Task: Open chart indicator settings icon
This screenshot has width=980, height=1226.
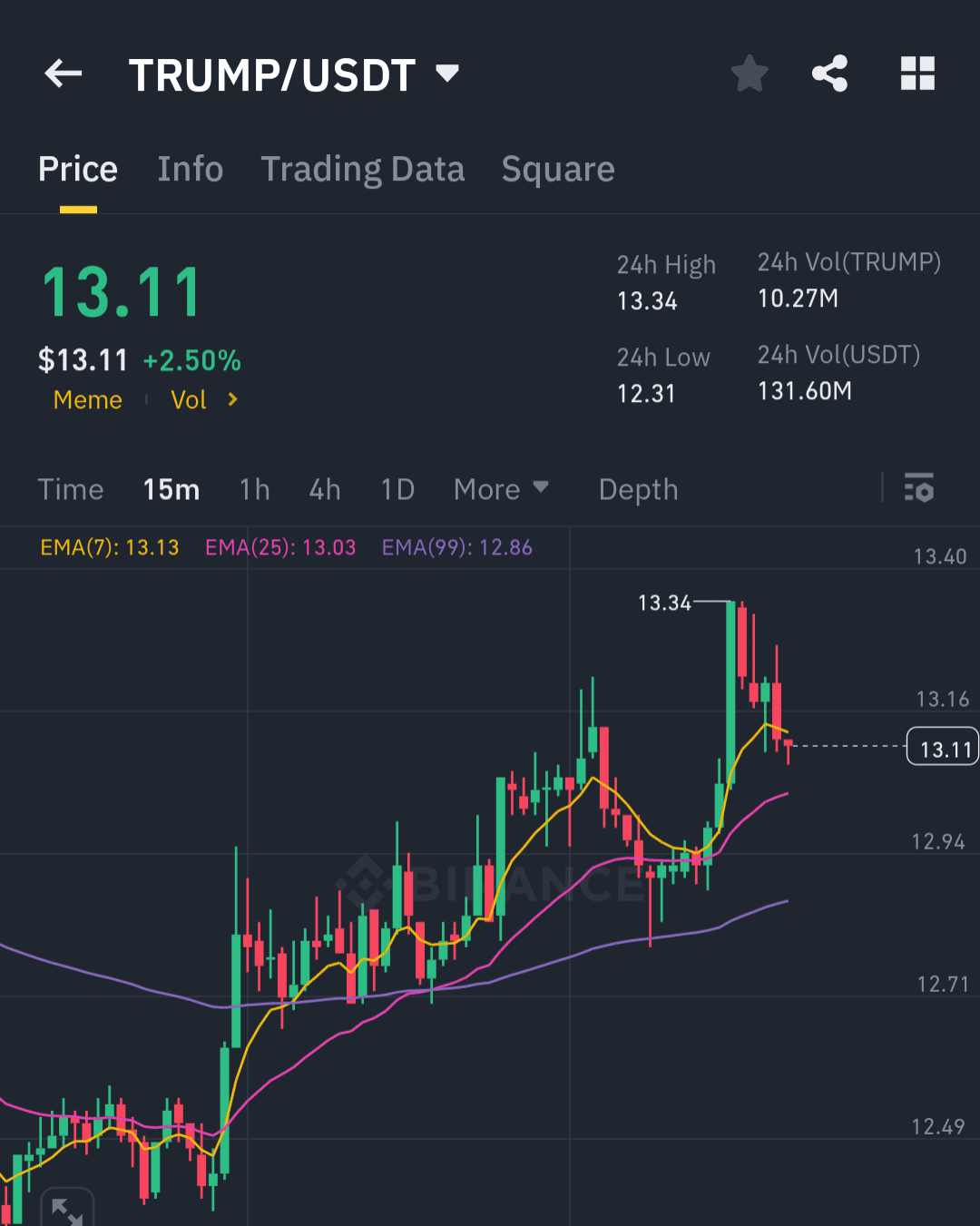Action: [919, 488]
